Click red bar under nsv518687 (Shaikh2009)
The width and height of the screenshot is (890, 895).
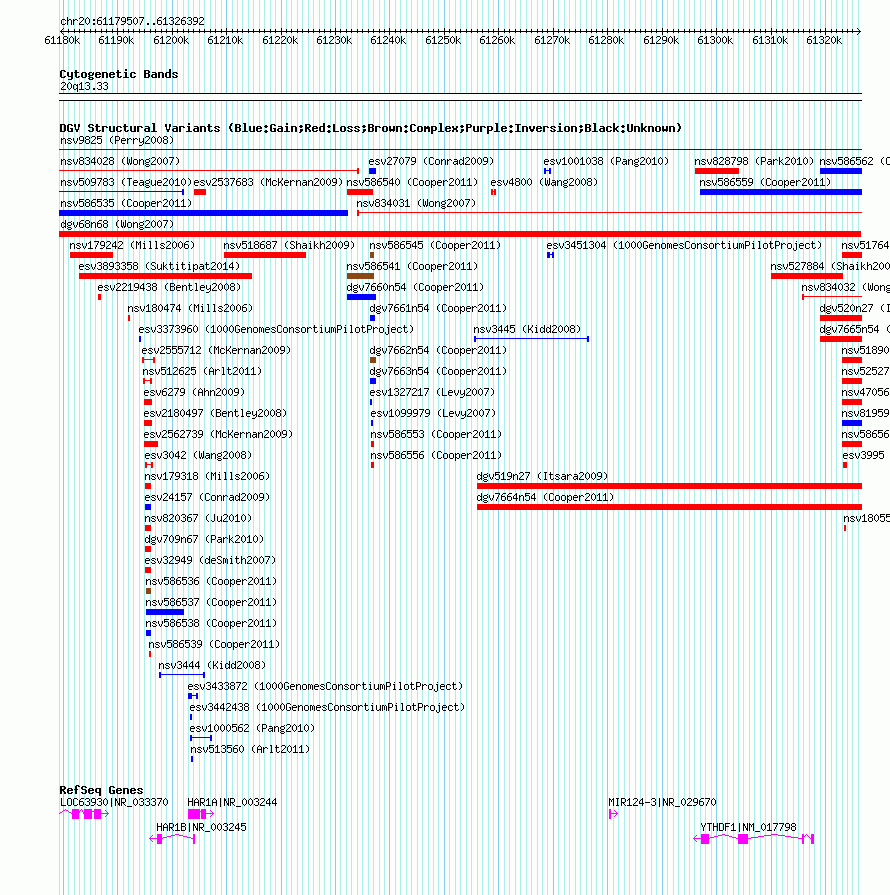pos(265,255)
